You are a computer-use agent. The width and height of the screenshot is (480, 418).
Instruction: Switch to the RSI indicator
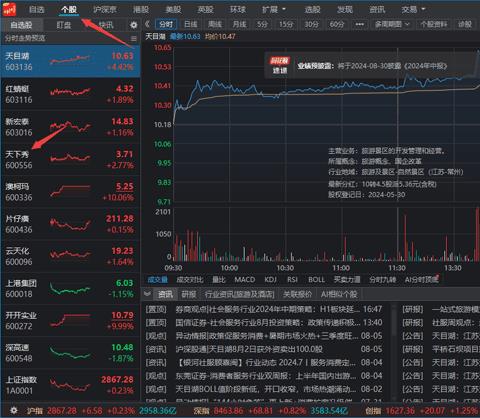(x=292, y=280)
